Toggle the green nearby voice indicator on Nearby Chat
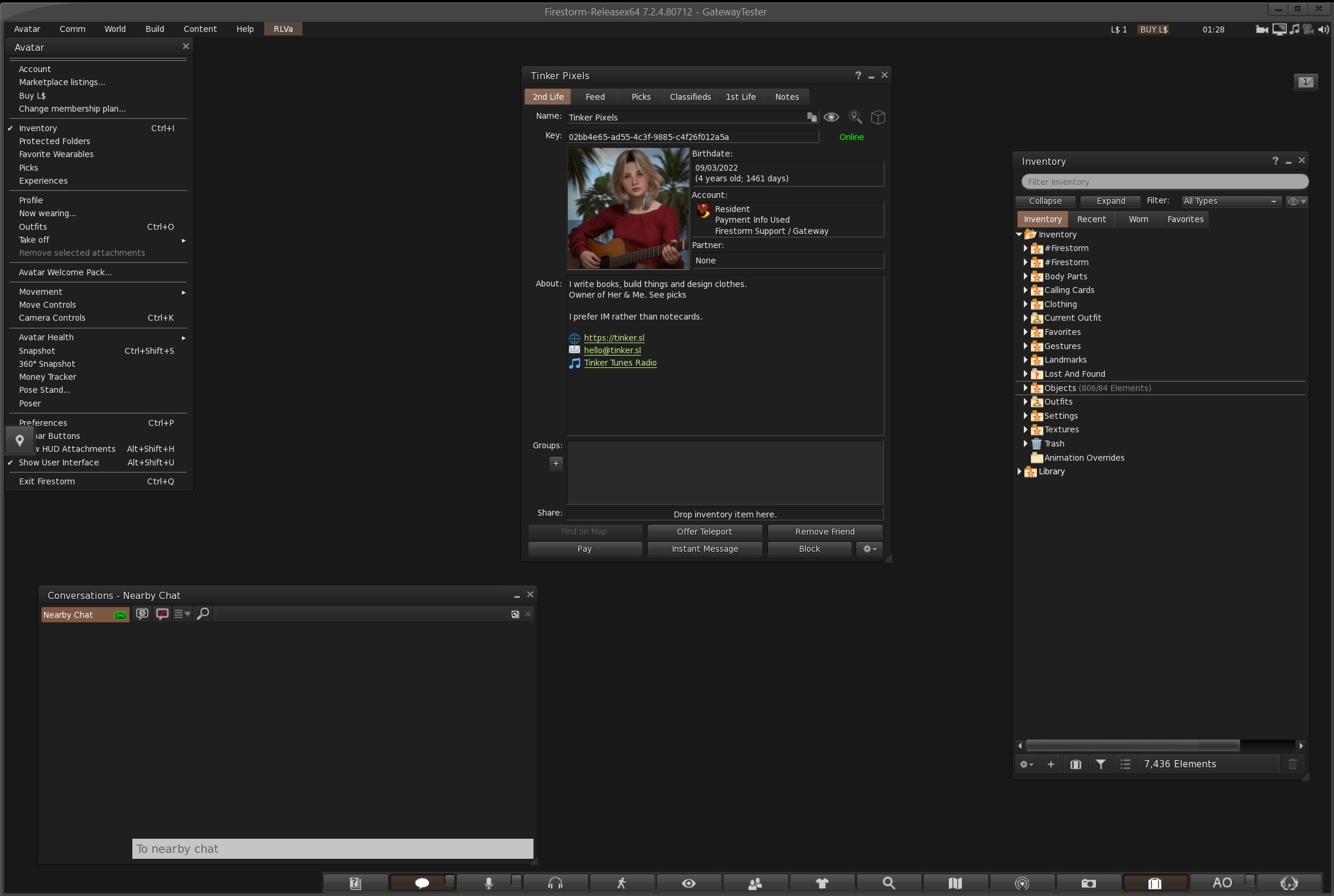 [x=120, y=615]
